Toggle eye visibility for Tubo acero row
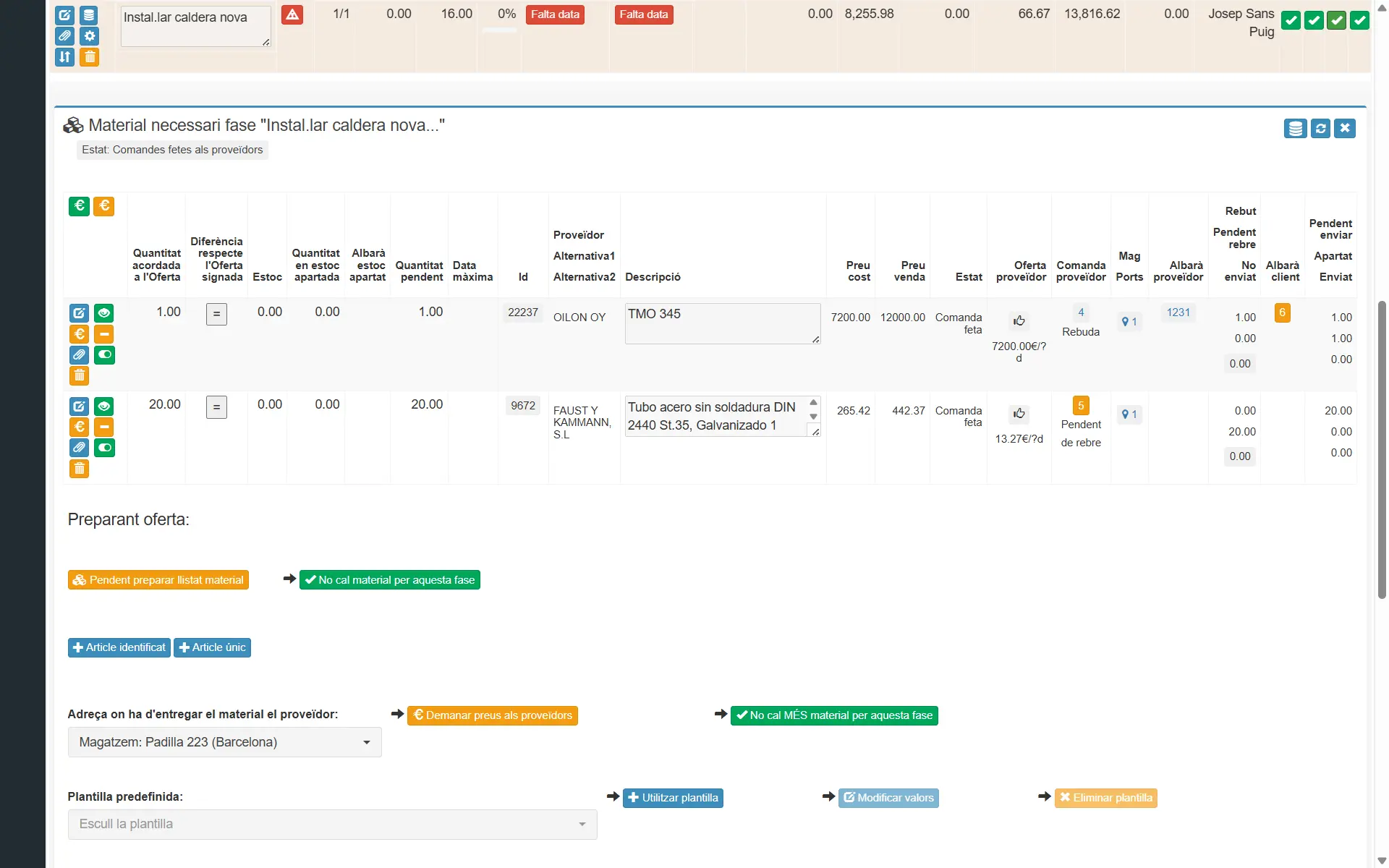1389x868 pixels. 104,406
